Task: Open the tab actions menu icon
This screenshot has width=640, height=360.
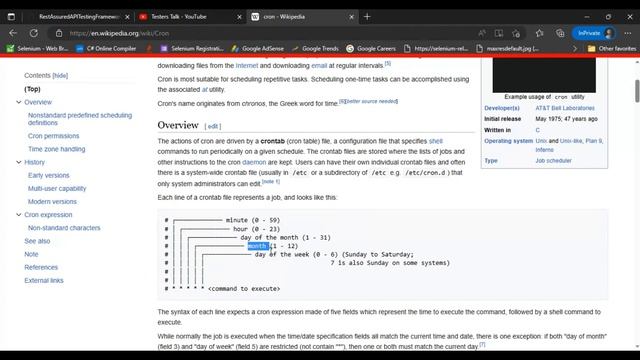Action: click(11, 17)
